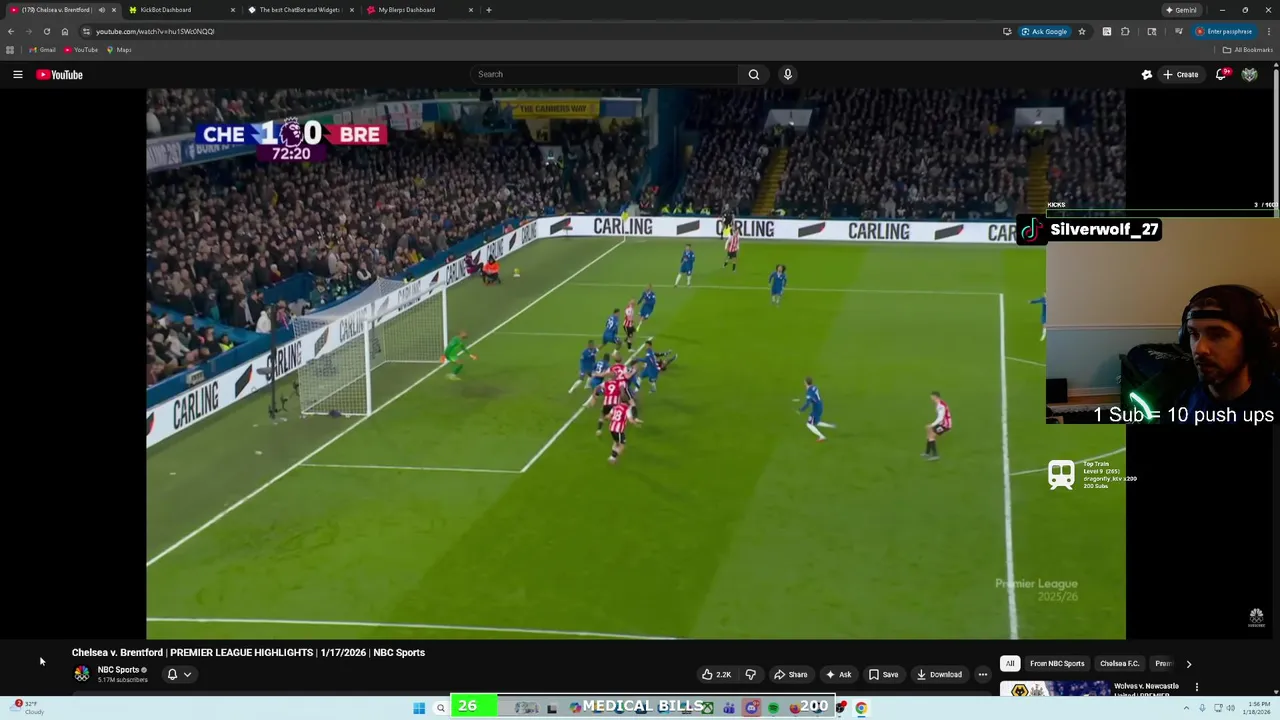Click into the YouTube Search field
The image size is (1280, 720).
(604, 74)
